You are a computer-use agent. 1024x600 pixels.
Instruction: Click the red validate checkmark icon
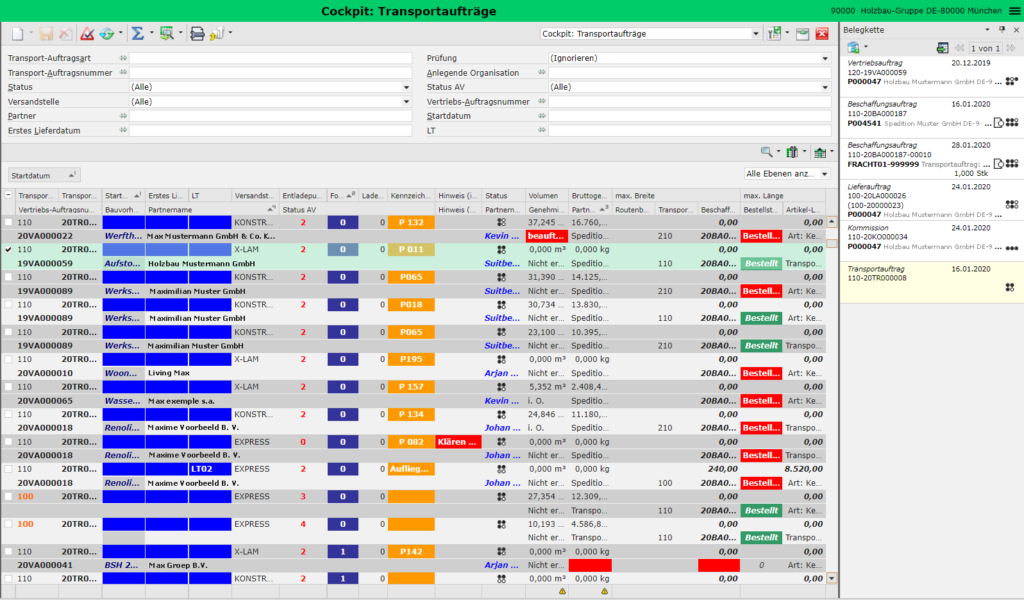[87, 34]
